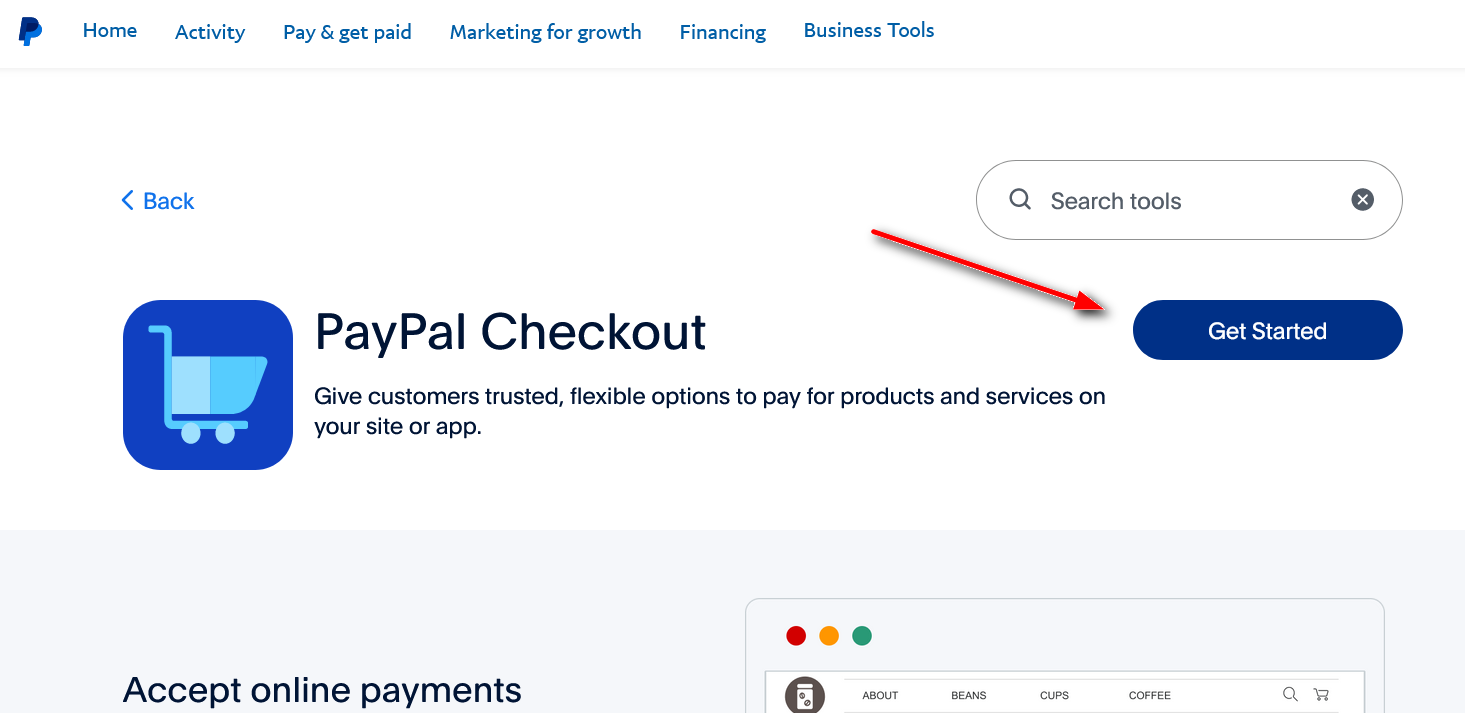The image size is (1465, 713).
Task: Click the PayPal Checkout cart icon
Action: pos(208,385)
